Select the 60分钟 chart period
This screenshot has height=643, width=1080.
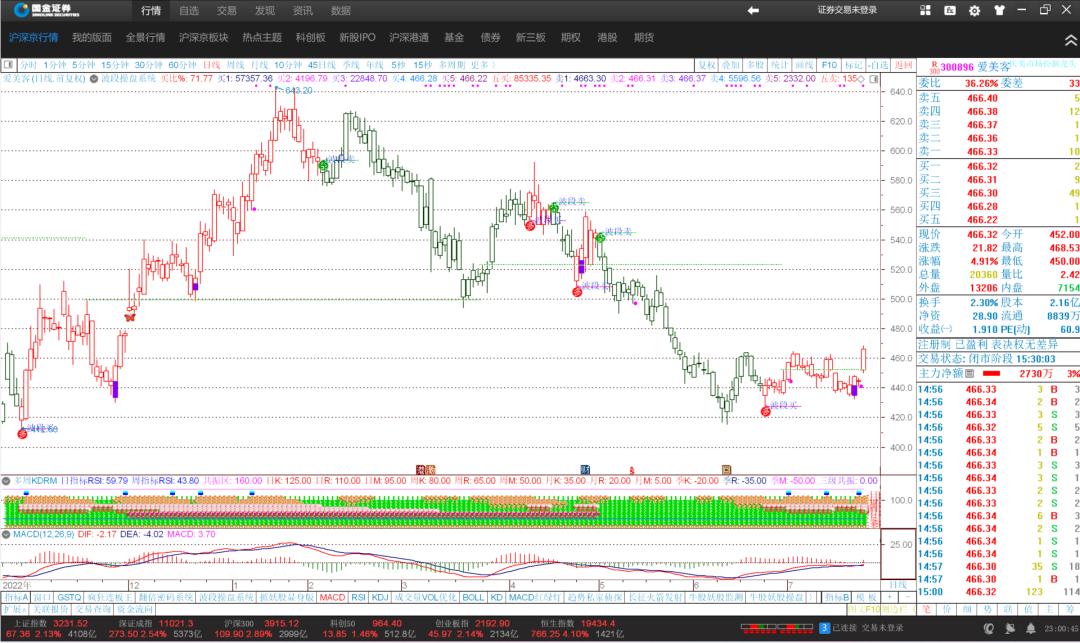click(x=182, y=64)
